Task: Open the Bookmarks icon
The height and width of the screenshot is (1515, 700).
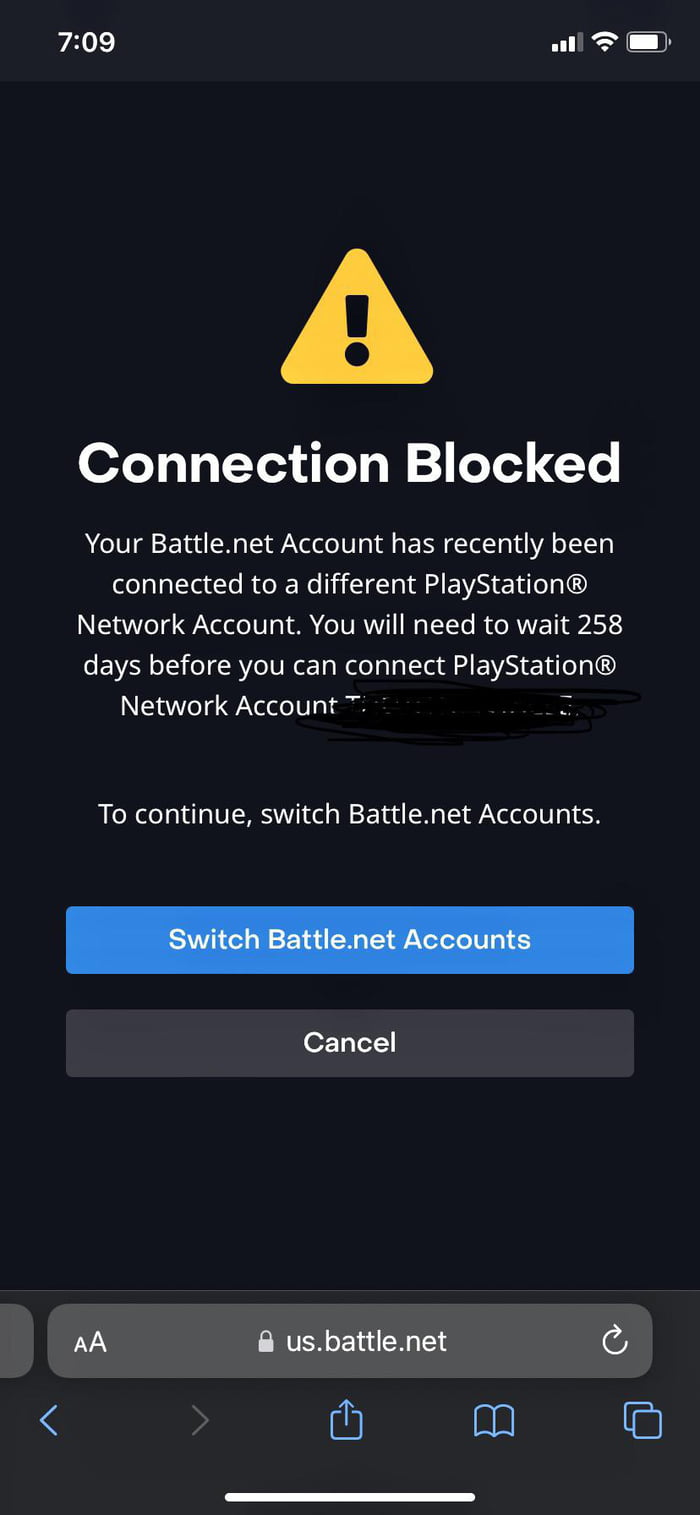Action: 494,1420
